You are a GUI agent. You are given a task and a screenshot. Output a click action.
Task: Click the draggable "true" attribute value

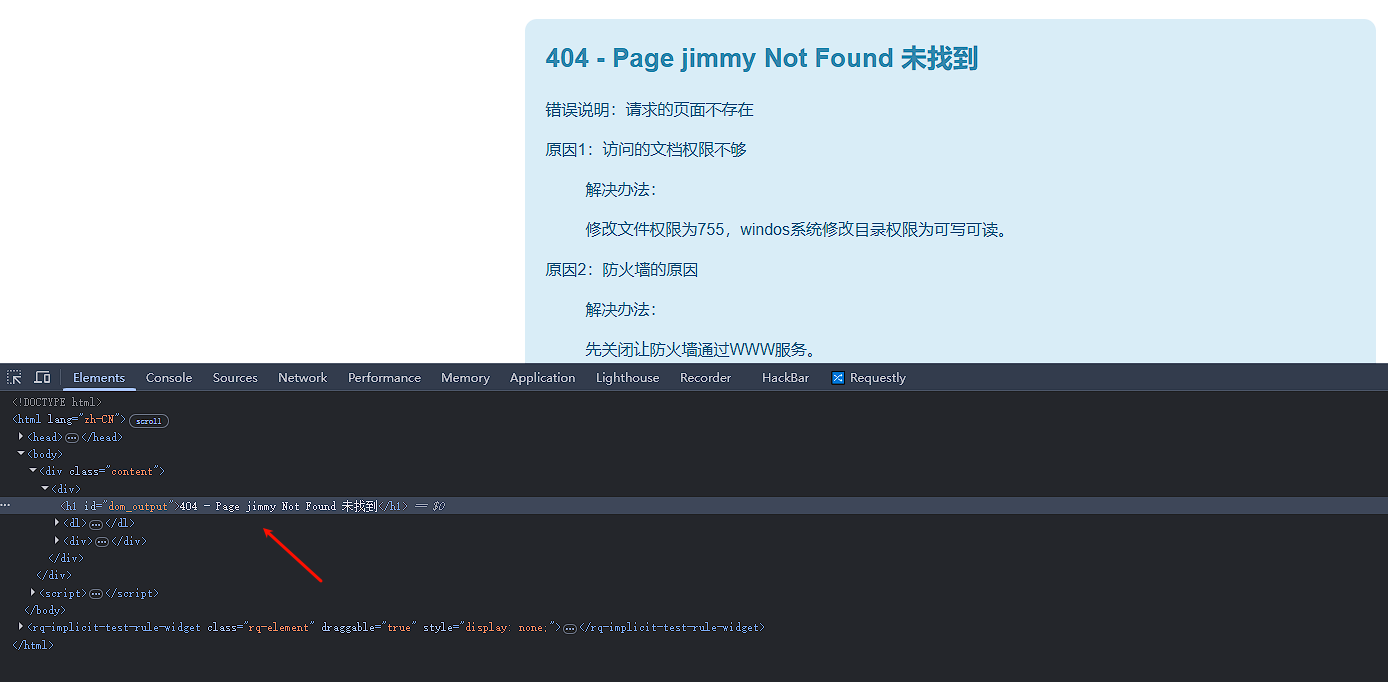click(398, 628)
